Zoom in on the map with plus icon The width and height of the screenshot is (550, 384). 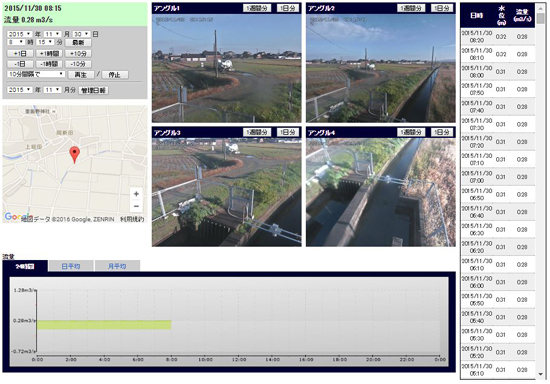[x=136, y=194]
